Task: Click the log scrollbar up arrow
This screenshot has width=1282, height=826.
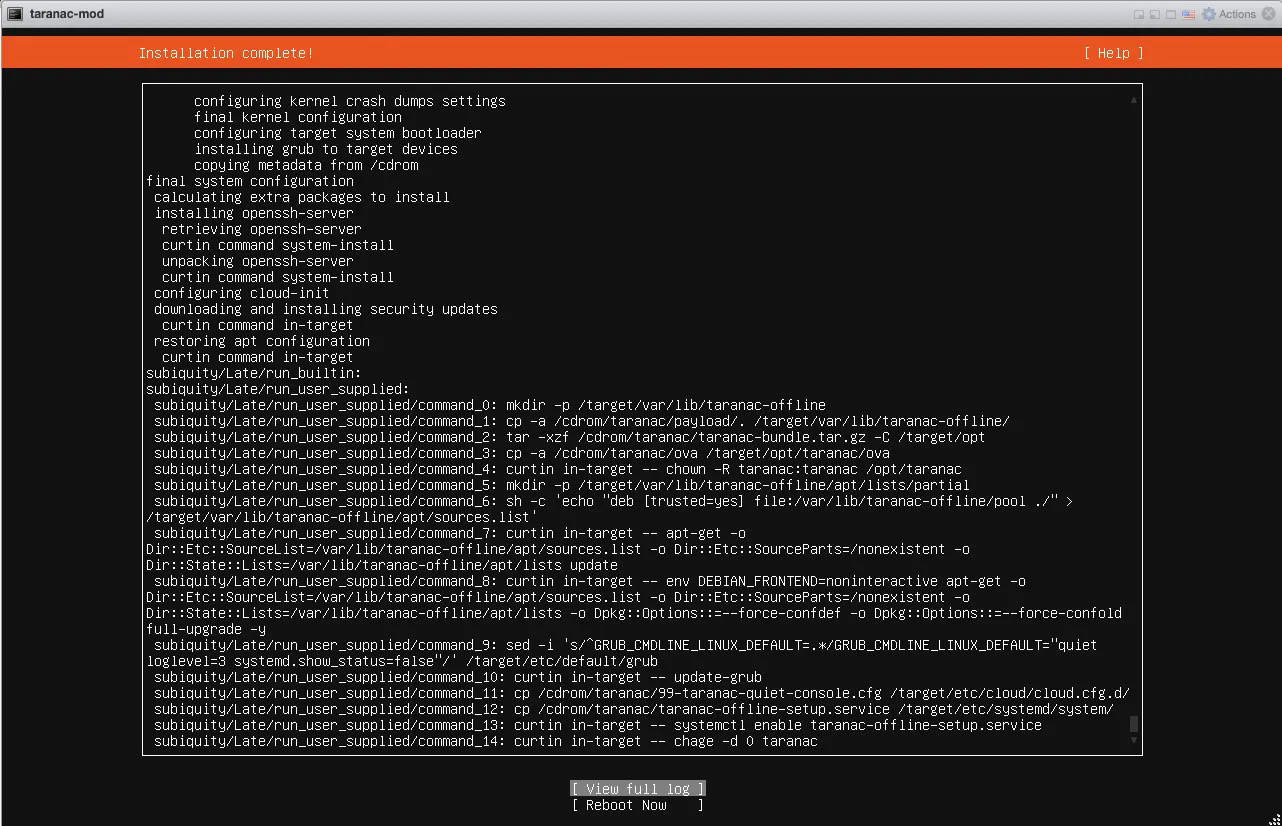Action: (x=1134, y=101)
